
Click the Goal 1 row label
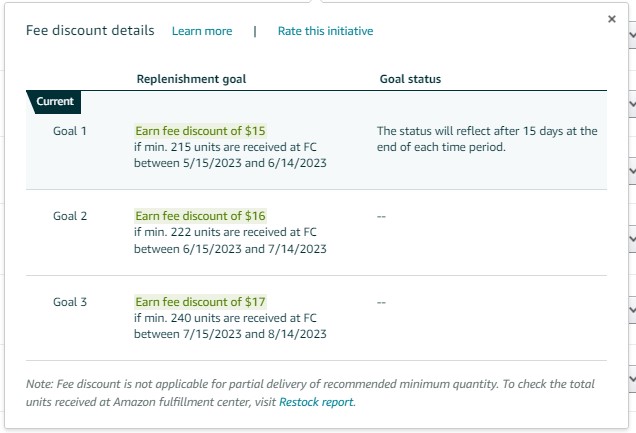[x=70, y=131]
